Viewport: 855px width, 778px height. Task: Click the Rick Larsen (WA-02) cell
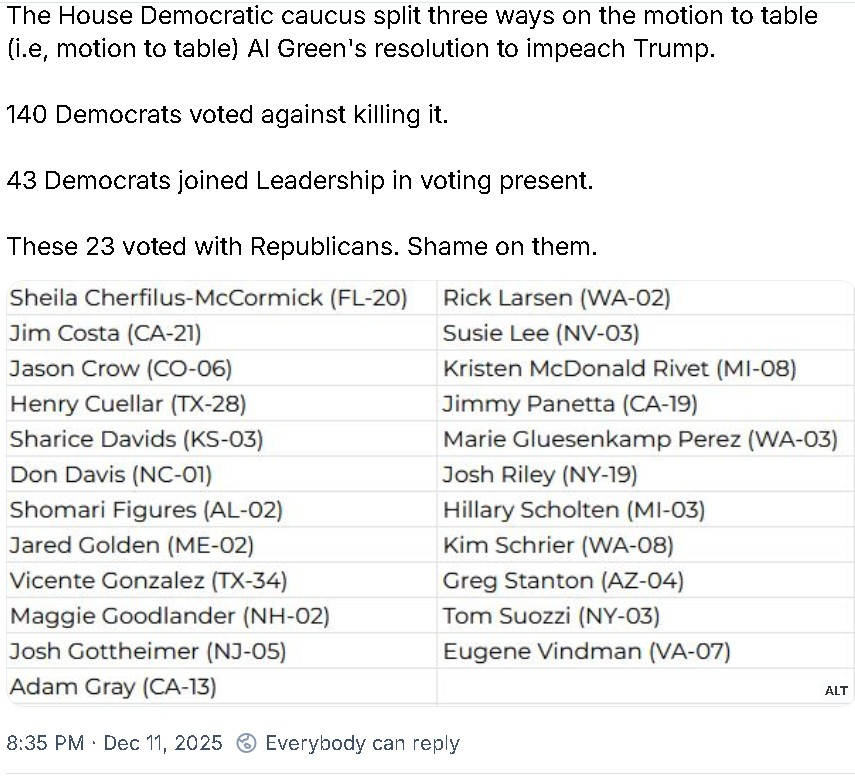pos(556,298)
